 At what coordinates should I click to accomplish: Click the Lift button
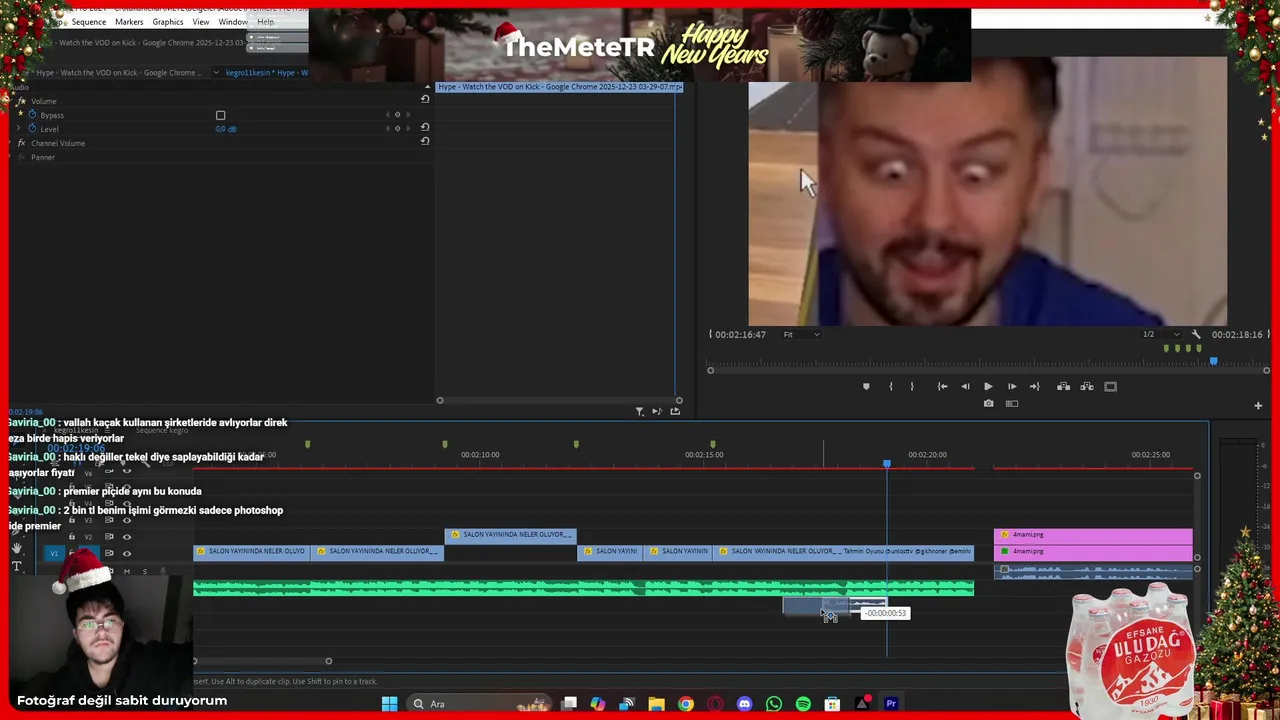[x=1064, y=386]
